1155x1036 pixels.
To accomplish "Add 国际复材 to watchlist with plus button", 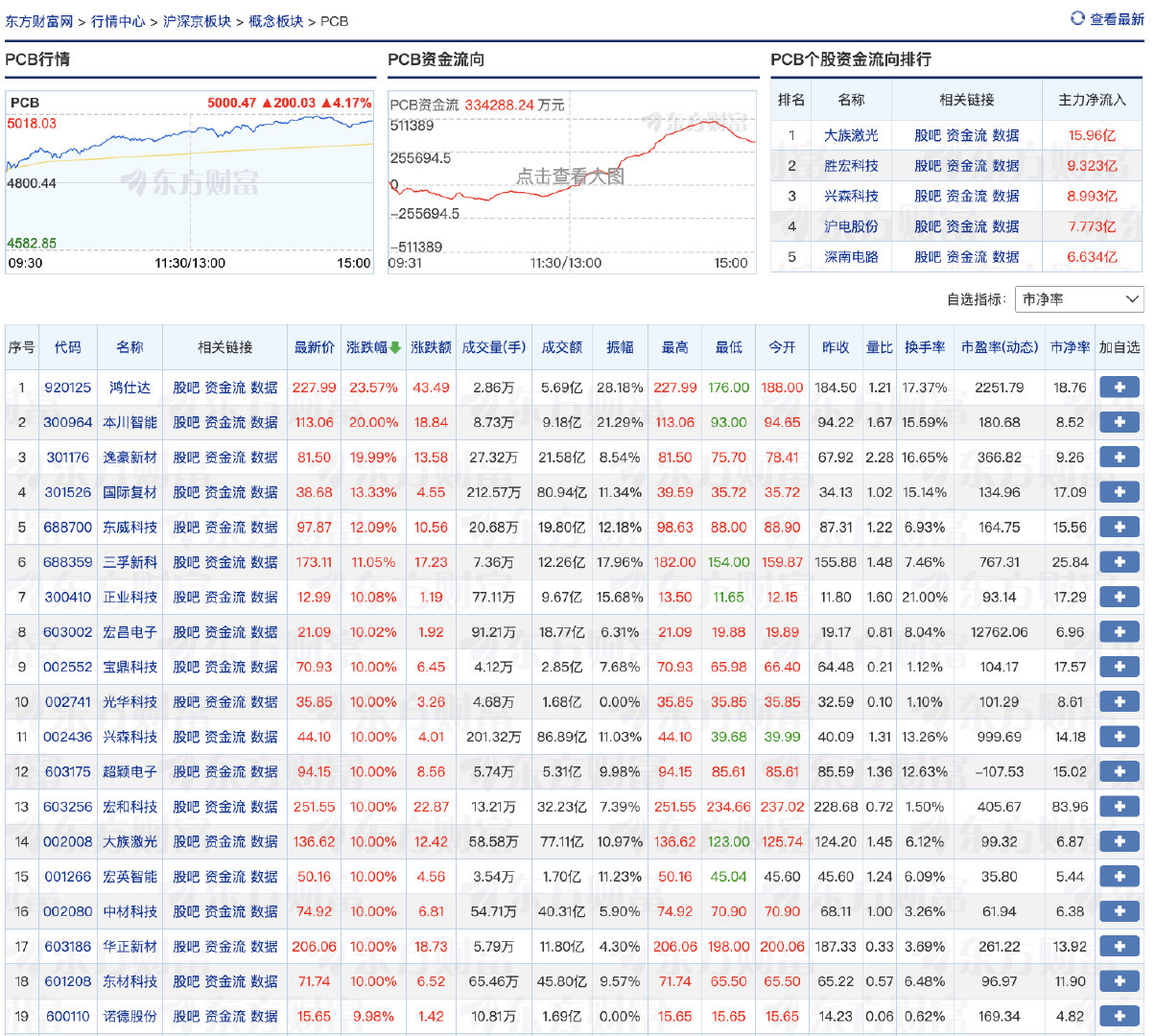I will (1119, 492).
